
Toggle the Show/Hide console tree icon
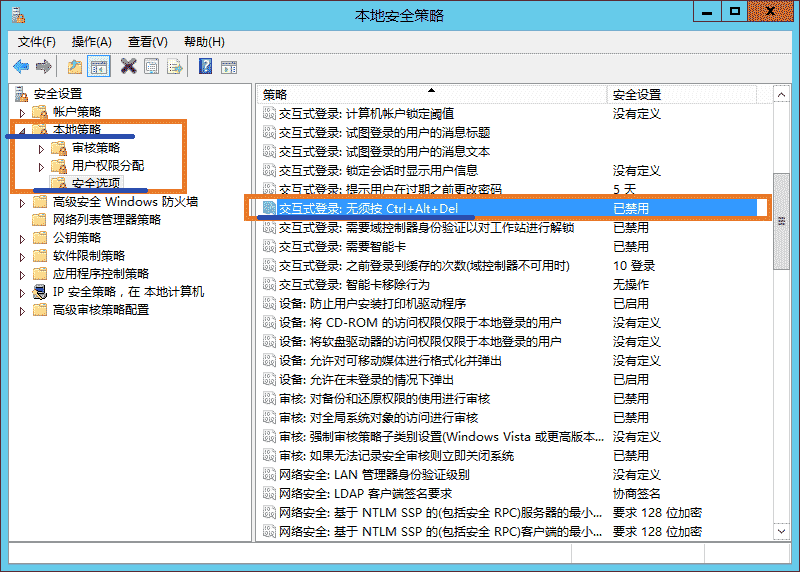pos(99,66)
